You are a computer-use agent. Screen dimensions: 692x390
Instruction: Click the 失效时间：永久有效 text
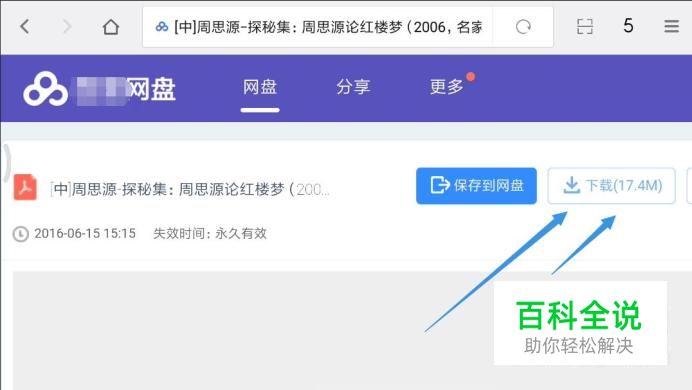(210, 233)
